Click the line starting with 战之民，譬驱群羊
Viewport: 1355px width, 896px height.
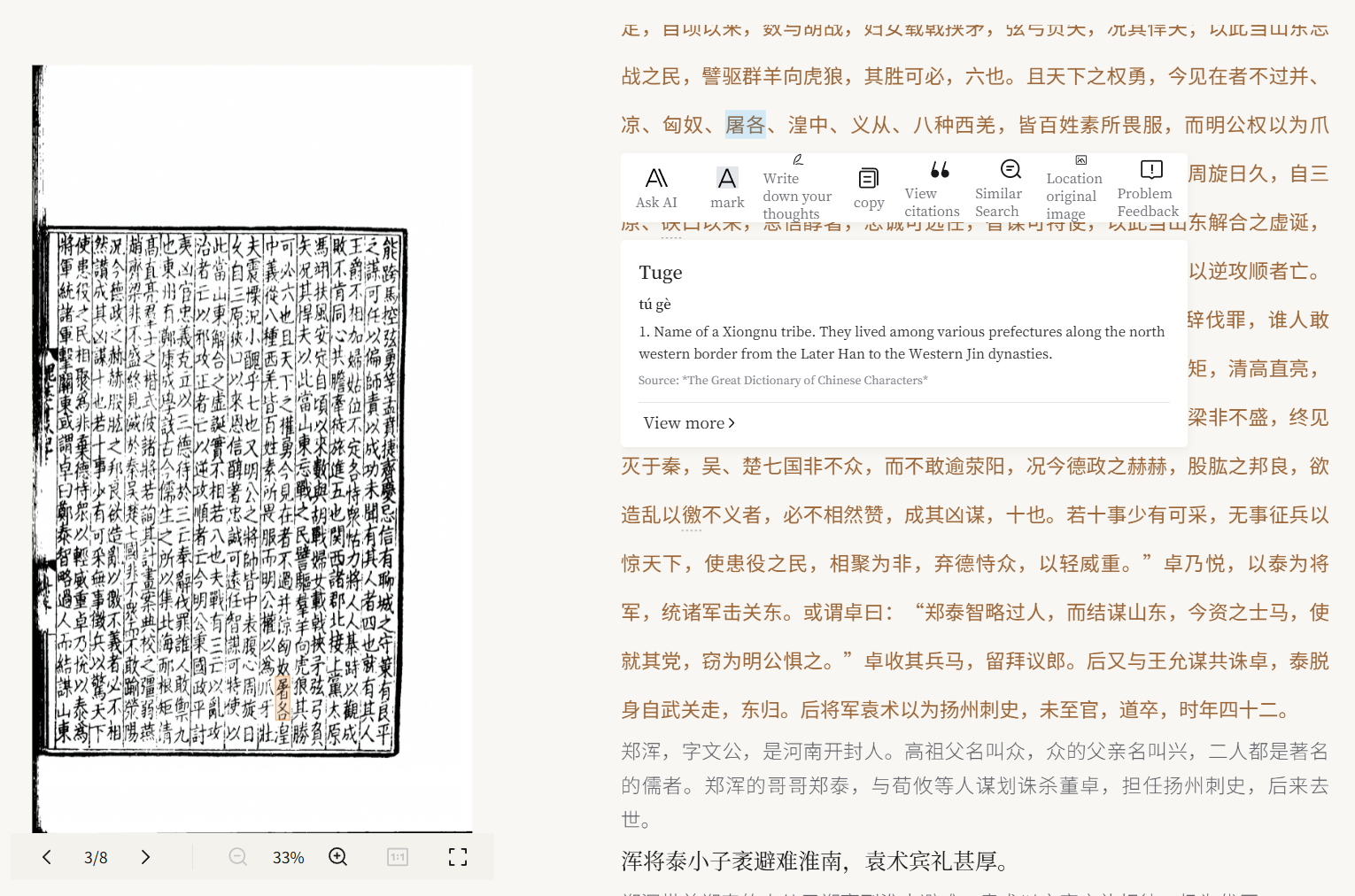975,77
